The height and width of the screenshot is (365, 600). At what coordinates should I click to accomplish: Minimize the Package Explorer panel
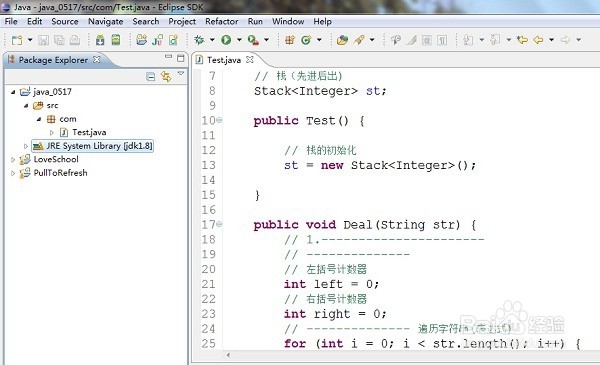(x=168, y=57)
